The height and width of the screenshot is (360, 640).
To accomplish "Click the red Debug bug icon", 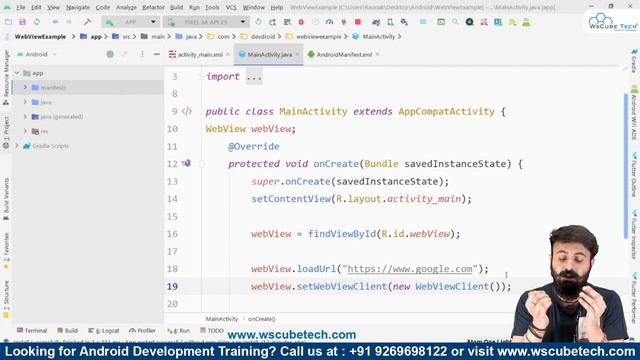I will [301, 22].
